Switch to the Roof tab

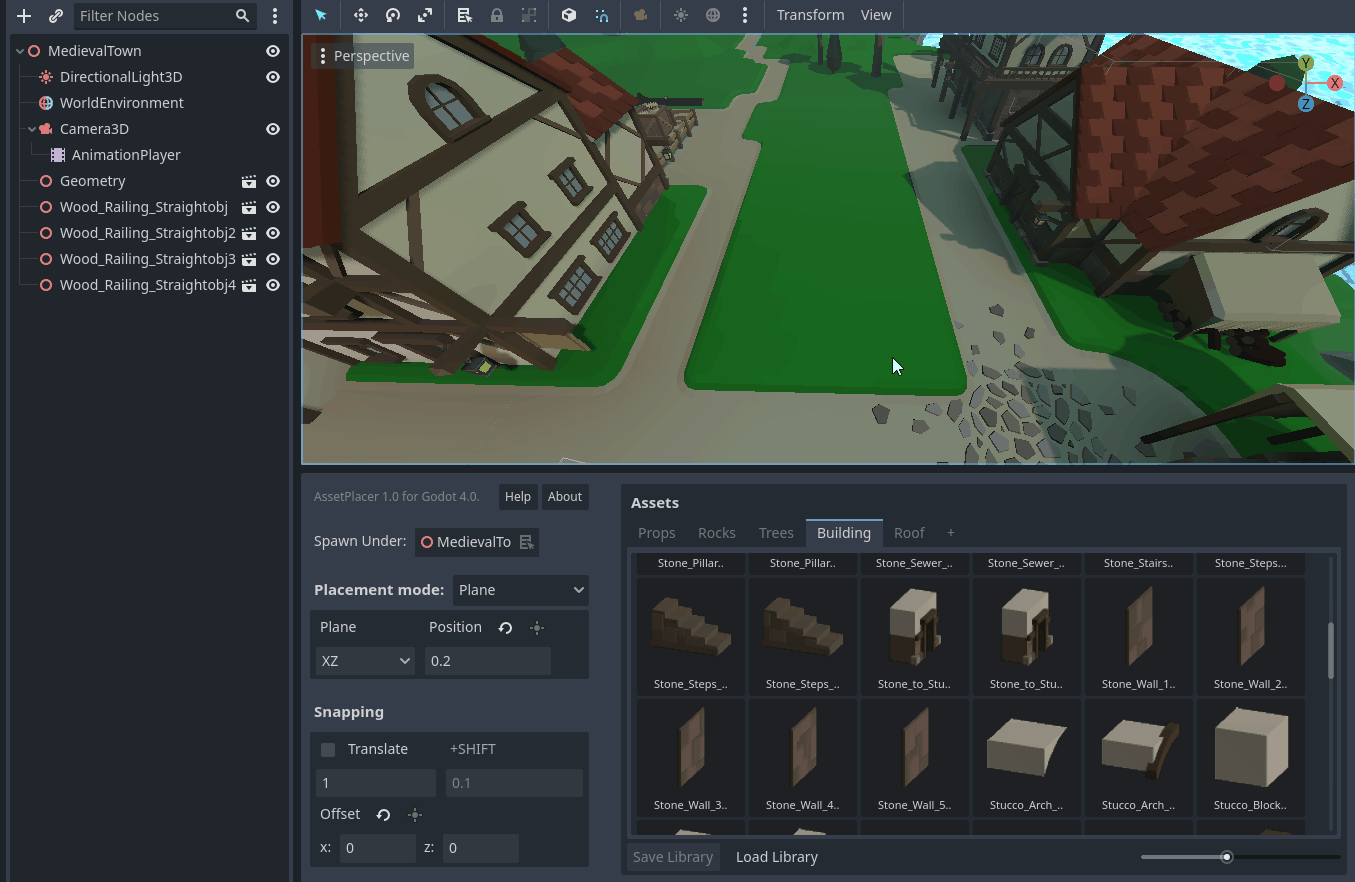[x=909, y=533]
